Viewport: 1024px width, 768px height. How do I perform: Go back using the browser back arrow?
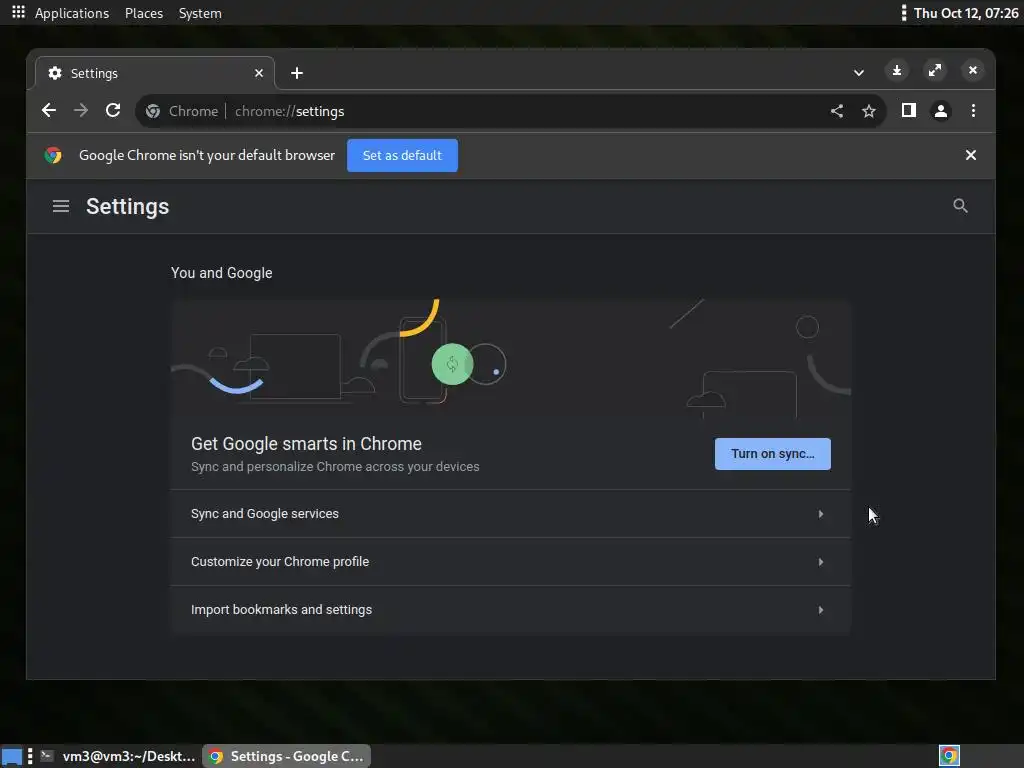click(x=49, y=110)
